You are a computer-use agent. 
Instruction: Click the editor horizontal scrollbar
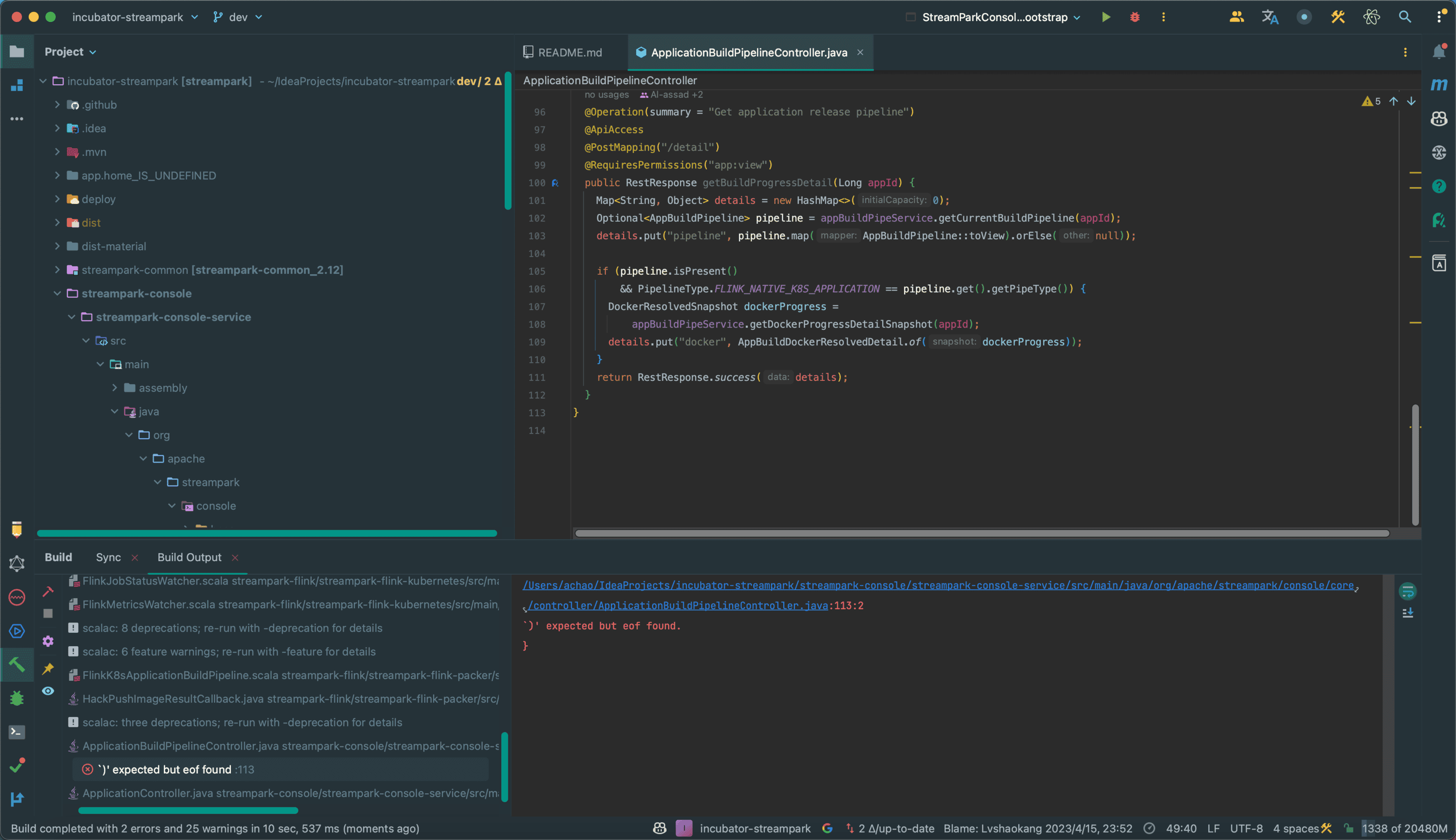click(x=981, y=533)
